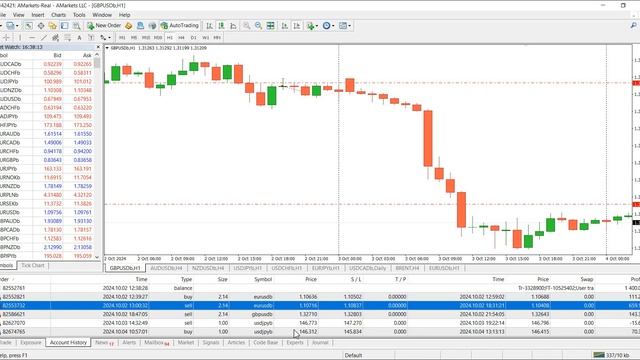Set timeframe to D1

pos(193,38)
